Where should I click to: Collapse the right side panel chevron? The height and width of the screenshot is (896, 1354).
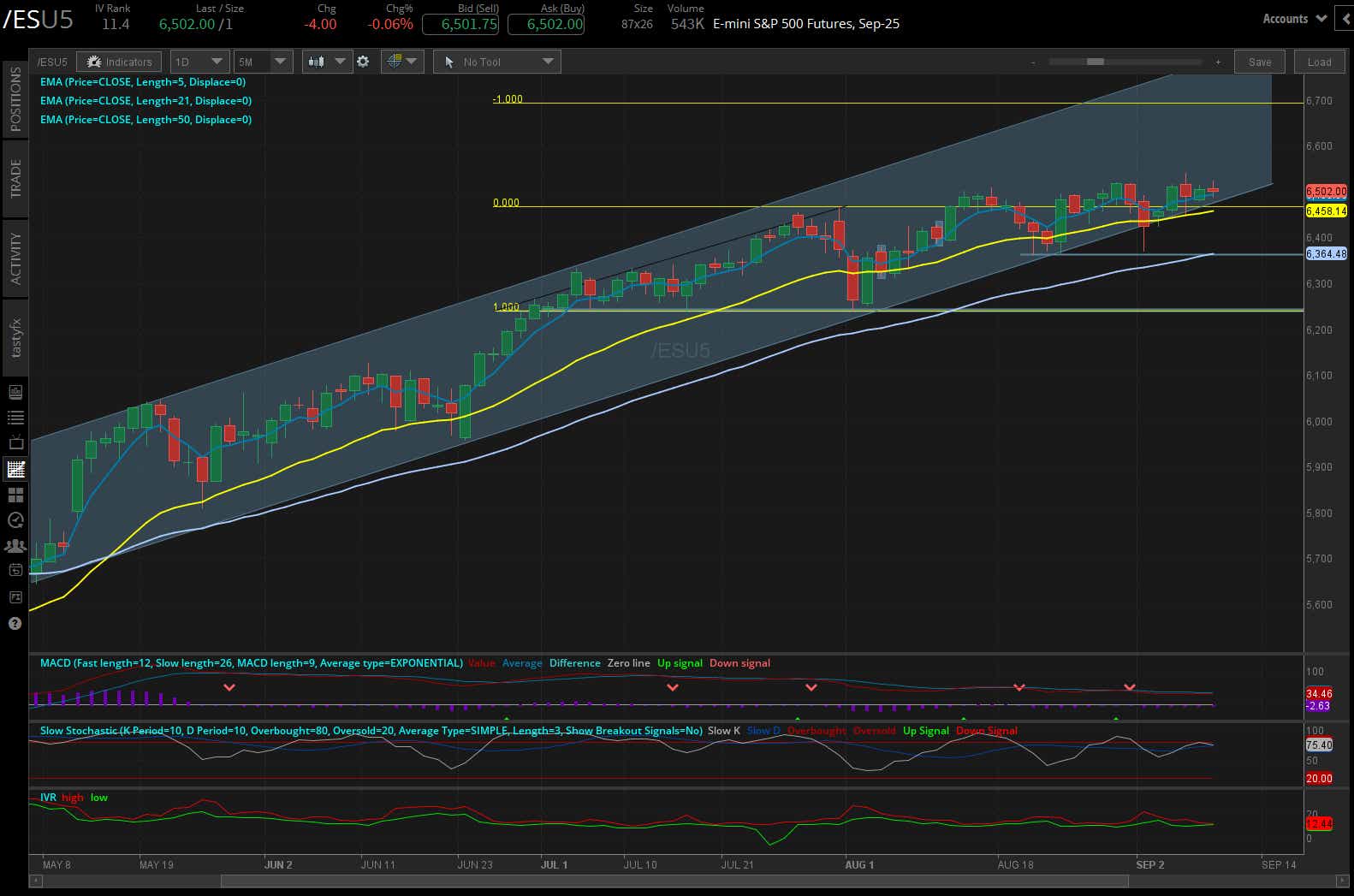(x=1347, y=18)
